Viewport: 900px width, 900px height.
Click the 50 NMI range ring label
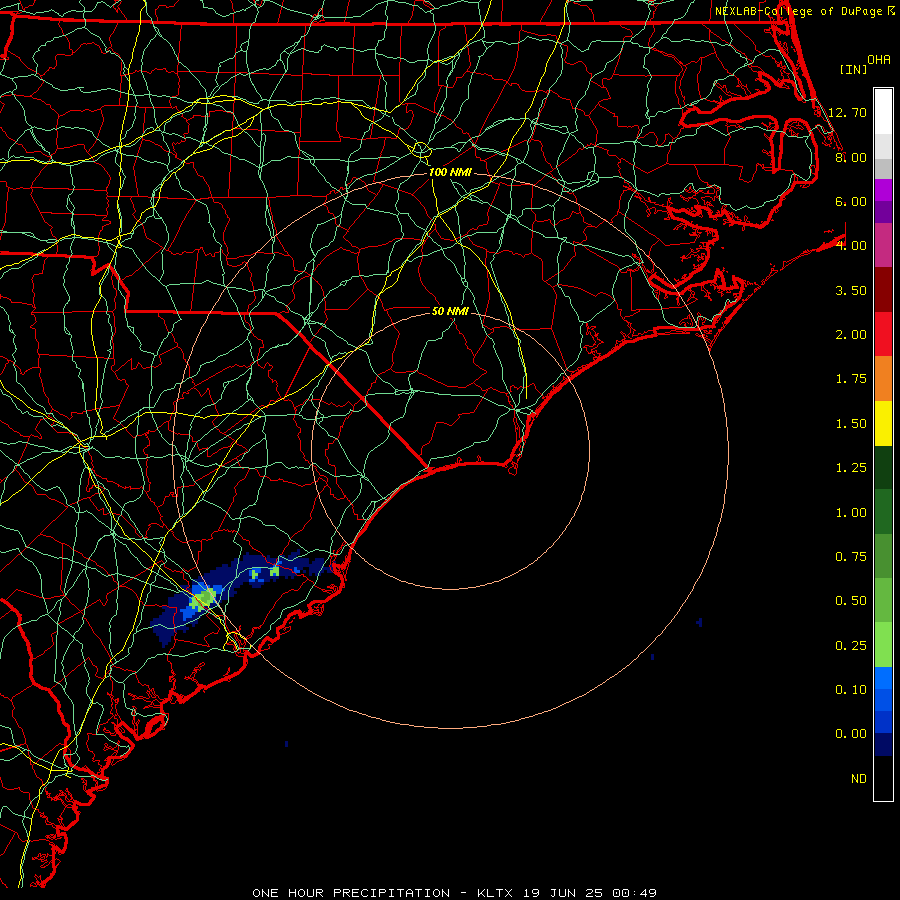pyautogui.click(x=450, y=311)
